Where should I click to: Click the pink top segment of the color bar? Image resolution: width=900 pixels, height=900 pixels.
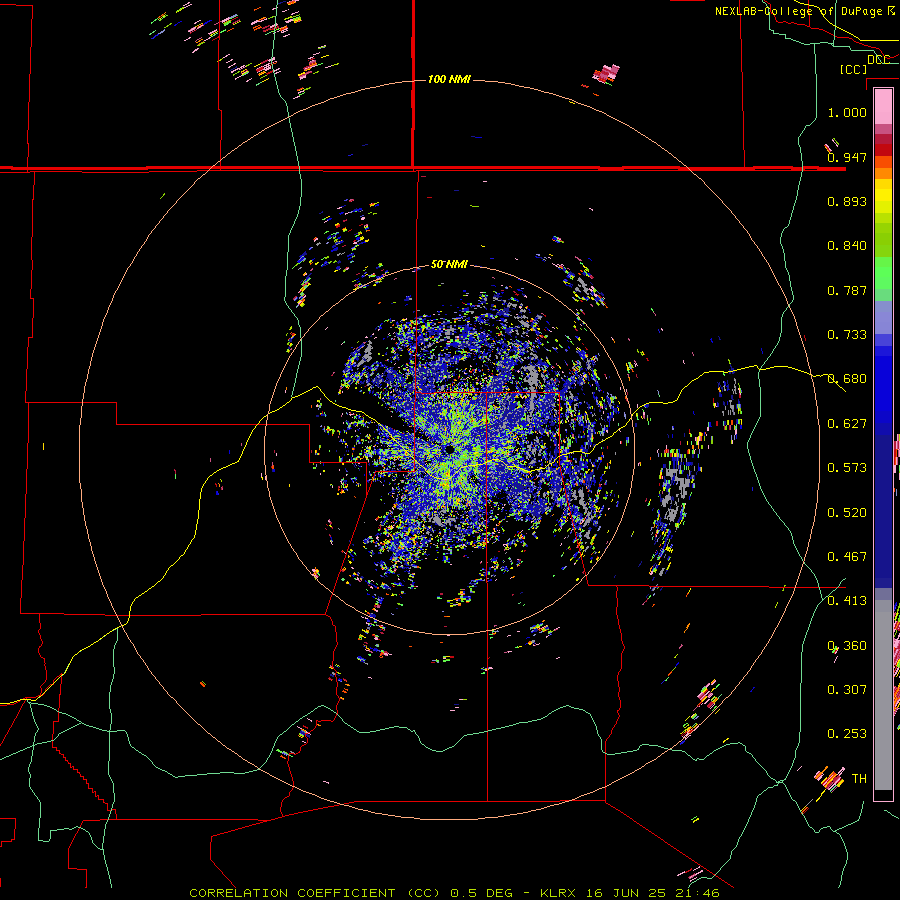click(883, 106)
